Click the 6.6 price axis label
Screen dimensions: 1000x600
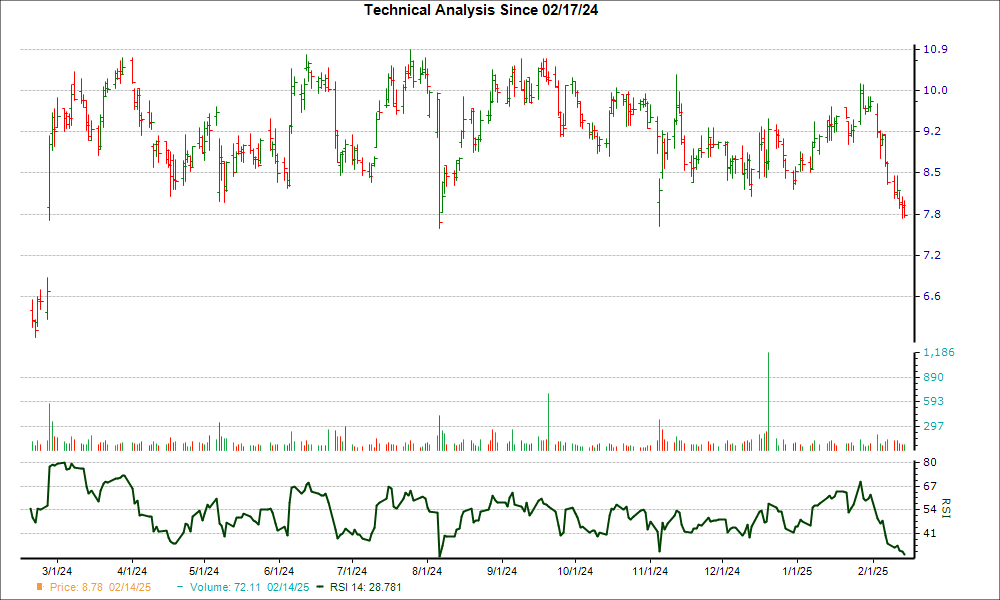click(932, 296)
